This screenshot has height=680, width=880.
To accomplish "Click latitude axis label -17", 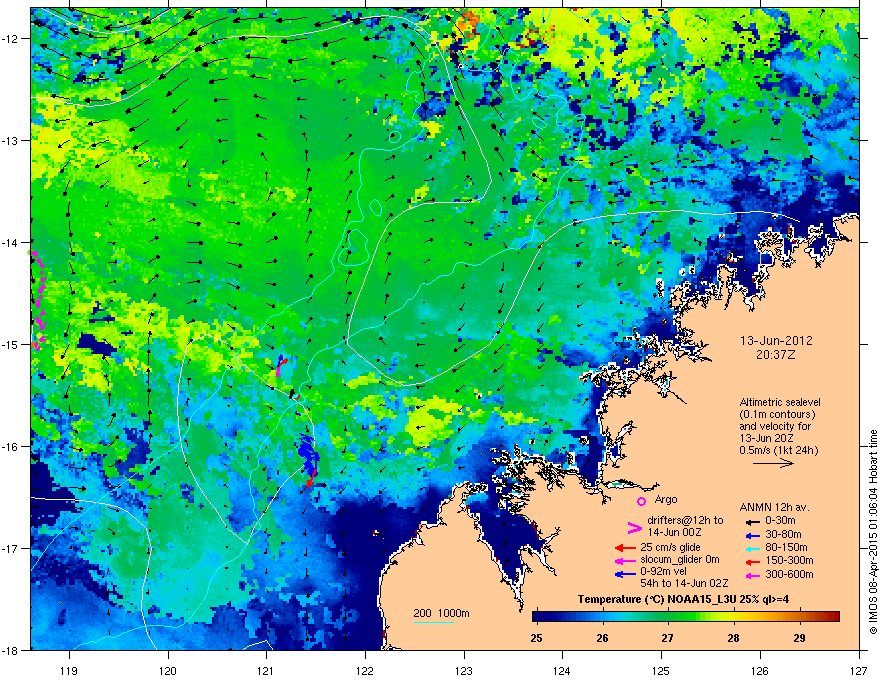I will pos(10,548).
